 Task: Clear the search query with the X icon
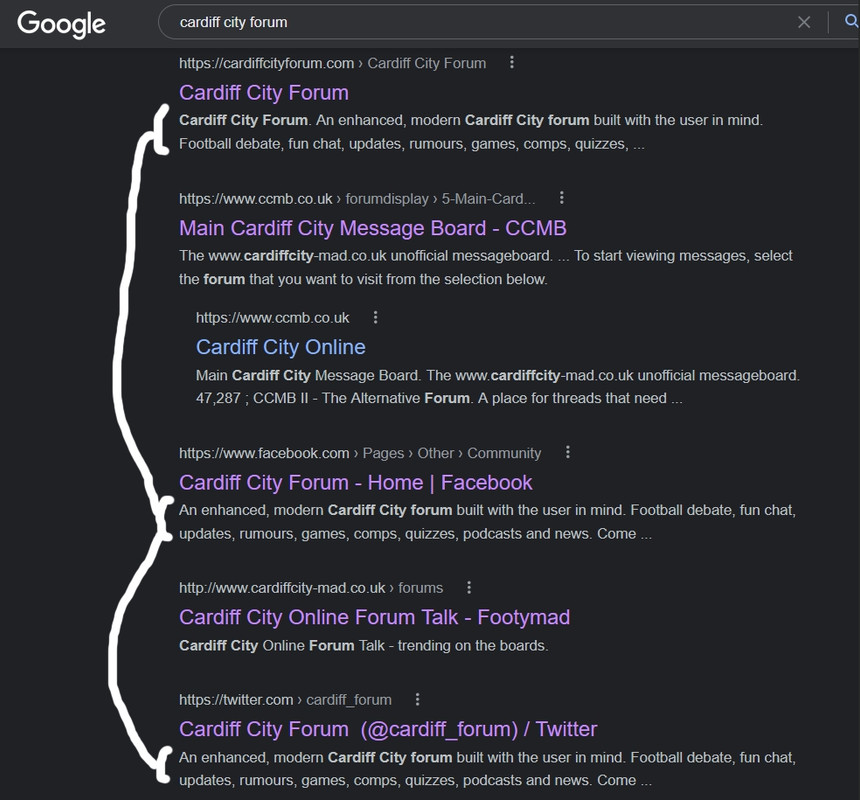point(804,21)
